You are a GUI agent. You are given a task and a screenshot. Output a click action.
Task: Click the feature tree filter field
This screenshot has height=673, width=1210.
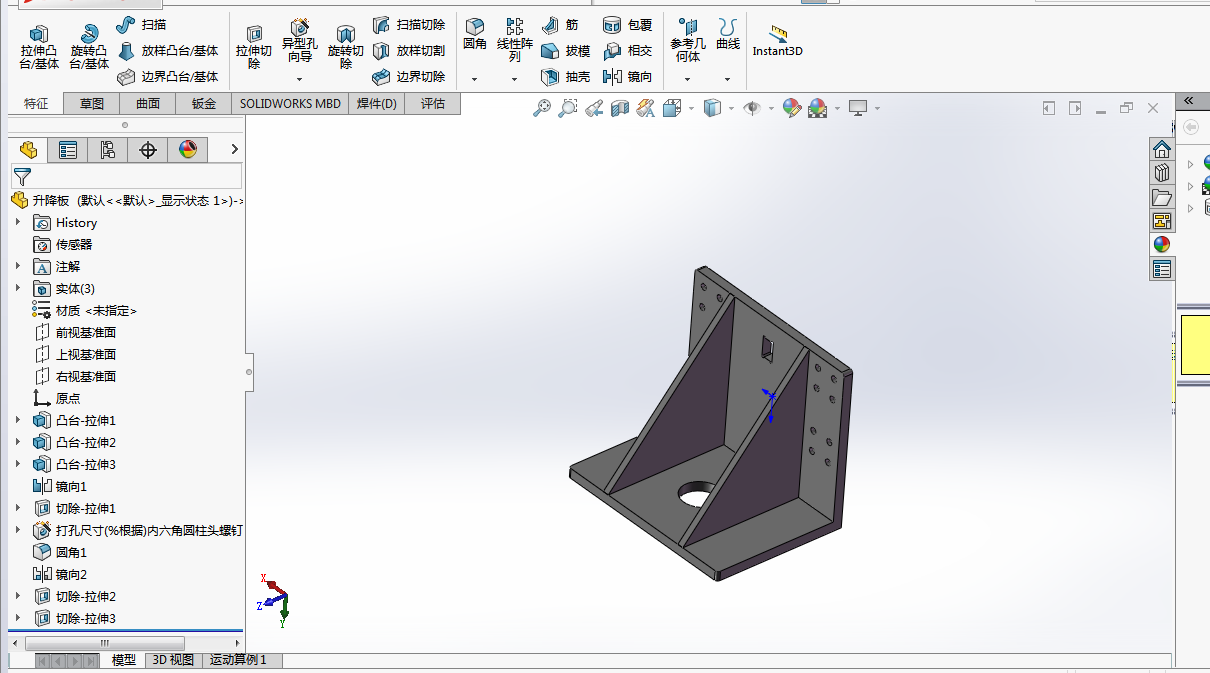point(126,176)
